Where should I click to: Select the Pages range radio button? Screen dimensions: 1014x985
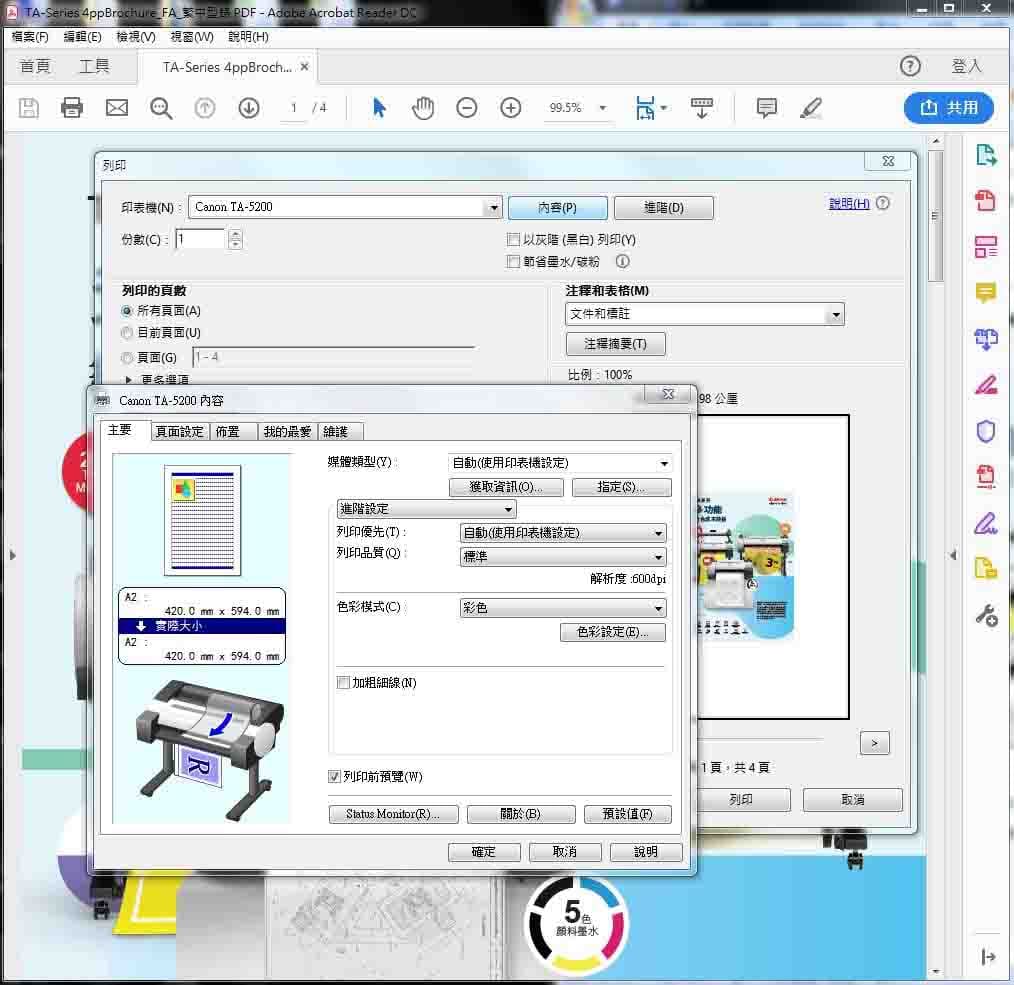[x=127, y=358]
